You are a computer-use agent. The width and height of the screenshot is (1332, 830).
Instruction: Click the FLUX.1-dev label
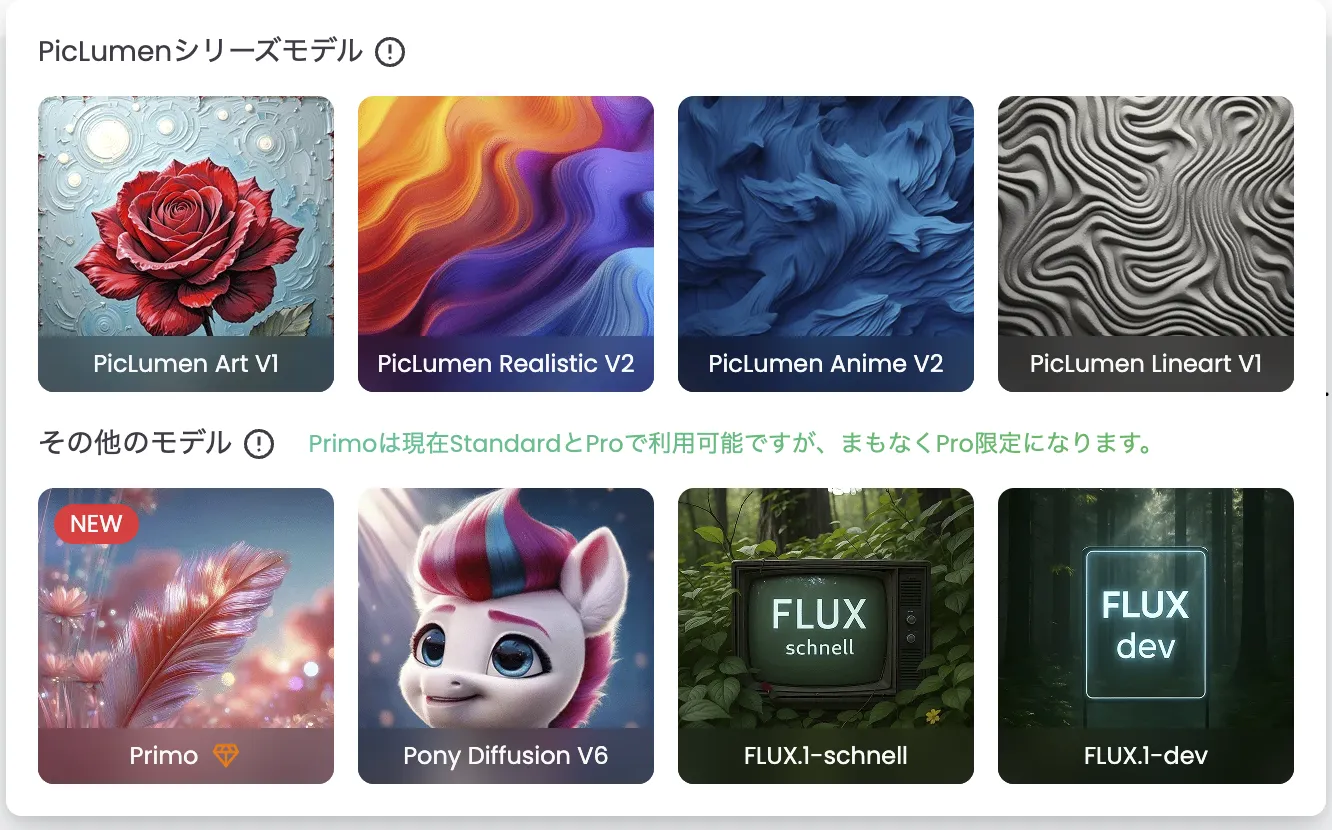coord(1146,755)
